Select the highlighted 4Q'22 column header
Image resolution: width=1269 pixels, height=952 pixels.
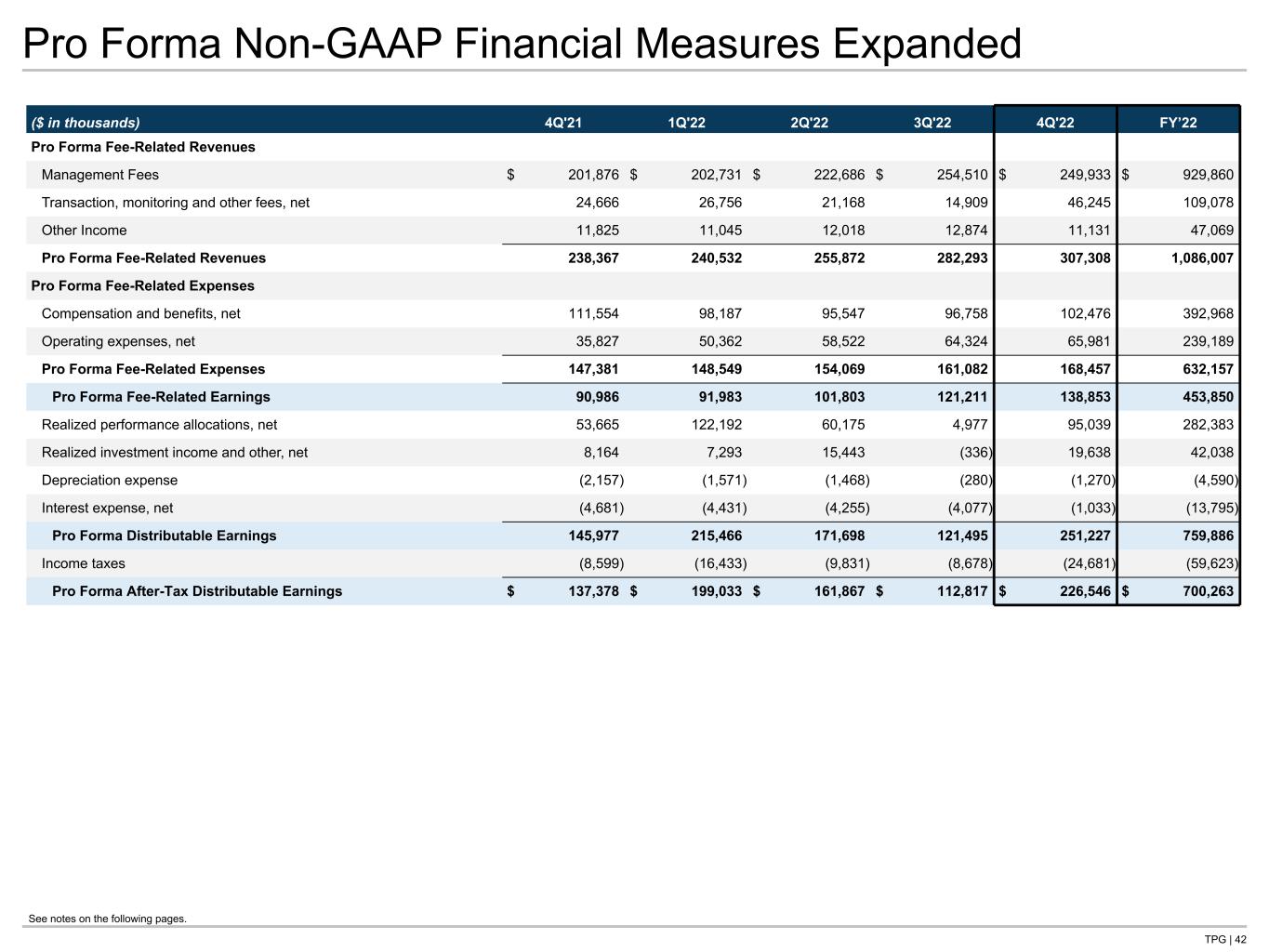pyautogui.click(x=1055, y=123)
